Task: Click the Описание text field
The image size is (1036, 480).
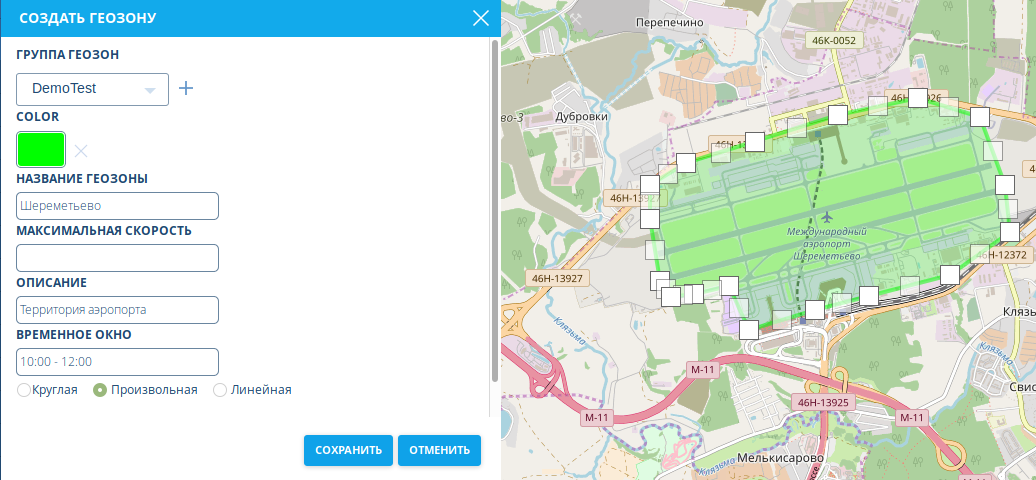Action: (117, 310)
